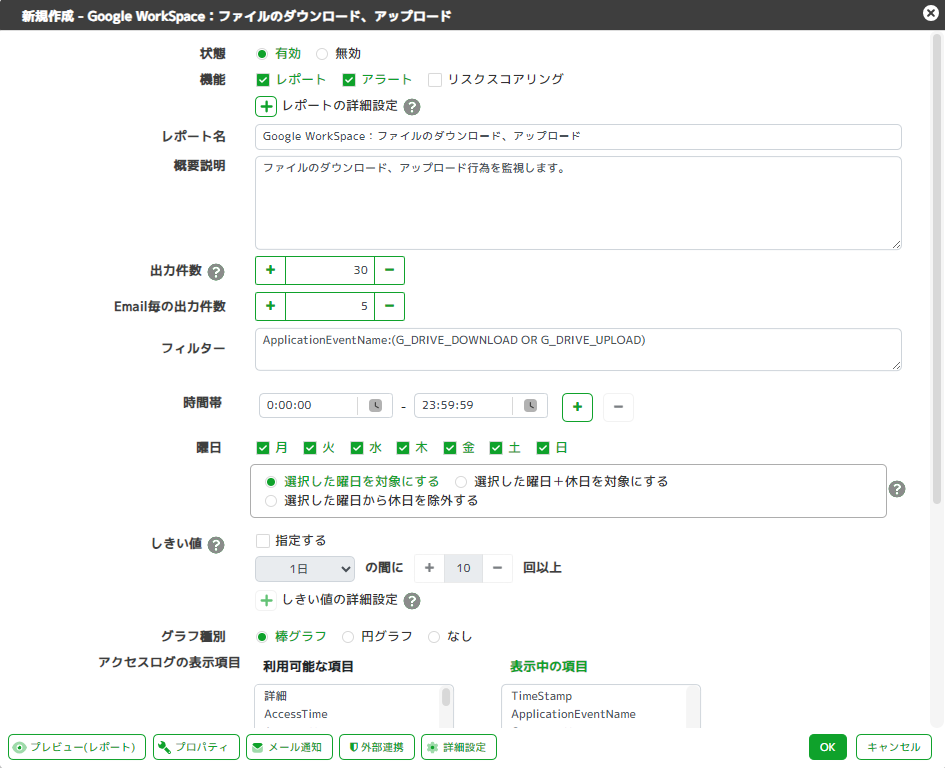Image resolution: width=945 pixels, height=768 pixels.
Task: Toggle the アラート checkbox
Action: [348, 80]
